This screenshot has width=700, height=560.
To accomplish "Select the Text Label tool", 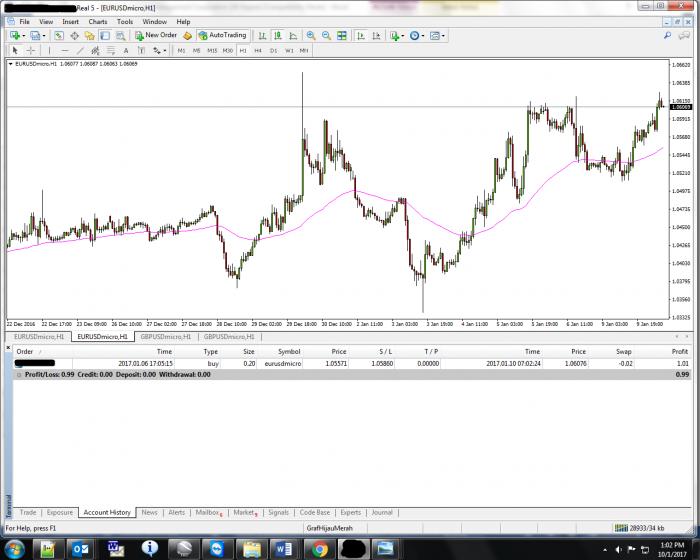I will [x=141, y=50].
